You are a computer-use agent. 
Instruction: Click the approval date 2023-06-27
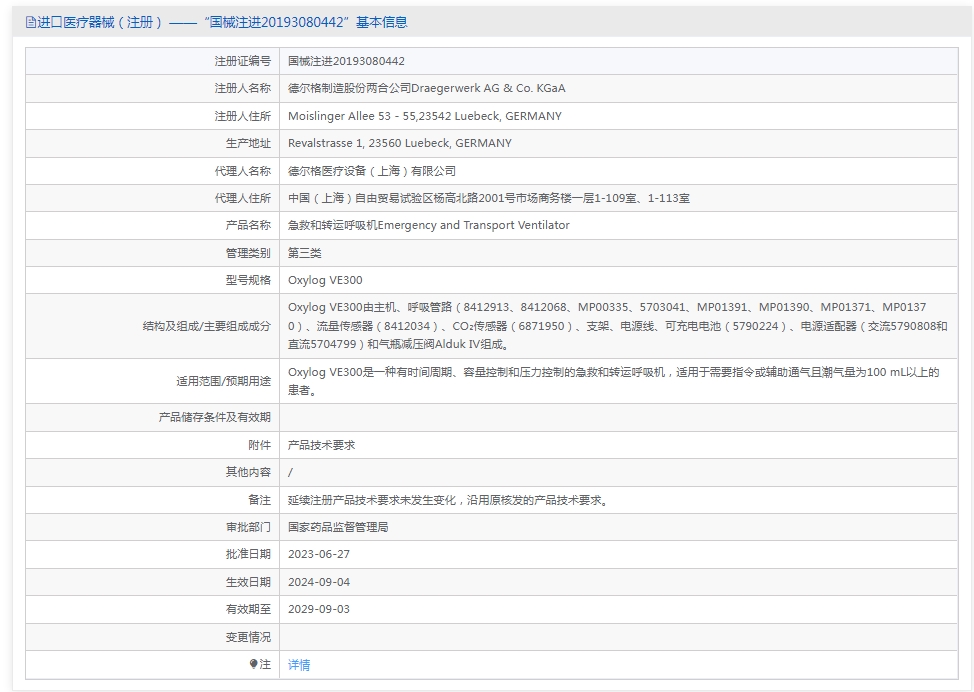[318, 554]
